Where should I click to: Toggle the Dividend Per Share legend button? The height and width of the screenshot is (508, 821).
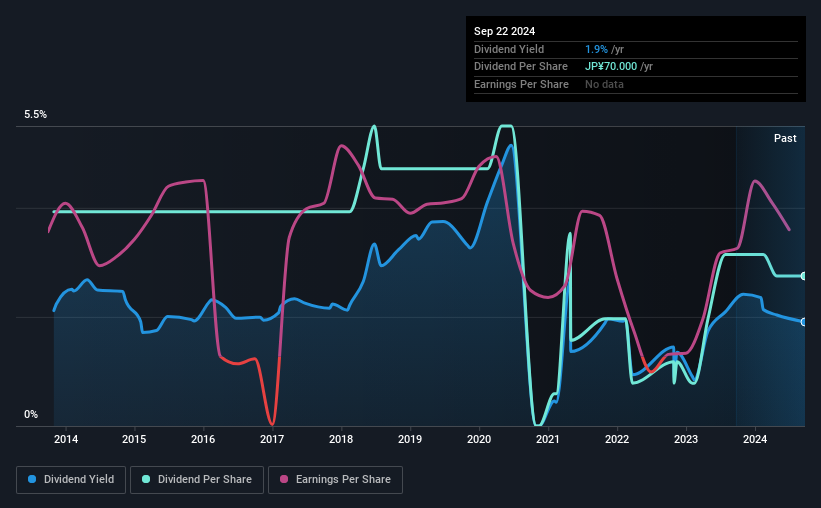coord(197,480)
